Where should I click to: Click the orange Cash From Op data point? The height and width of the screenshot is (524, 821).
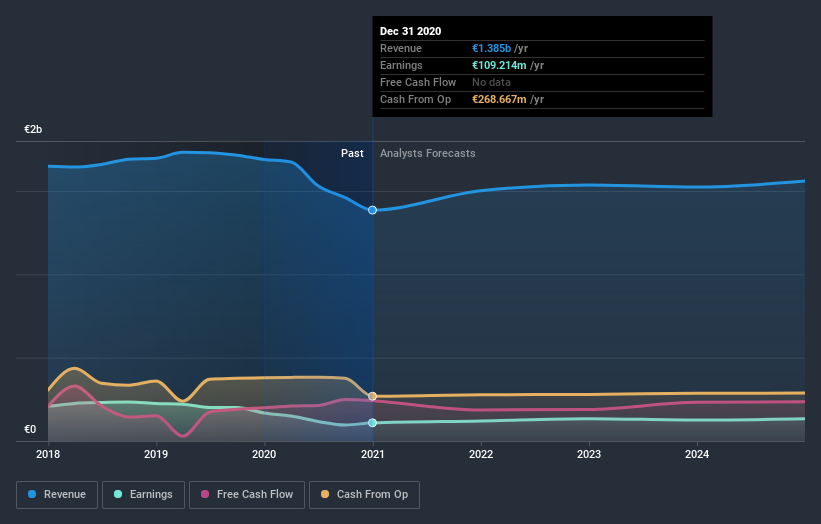point(372,396)
